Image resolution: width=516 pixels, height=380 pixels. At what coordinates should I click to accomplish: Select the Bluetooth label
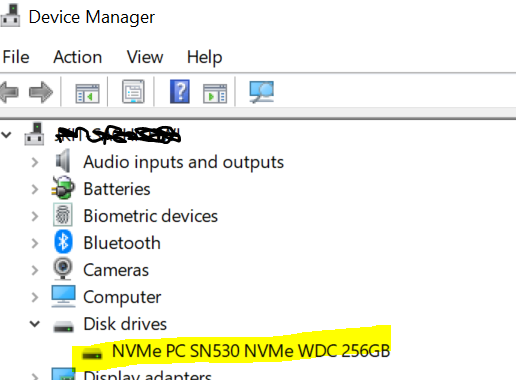[122, 243]
